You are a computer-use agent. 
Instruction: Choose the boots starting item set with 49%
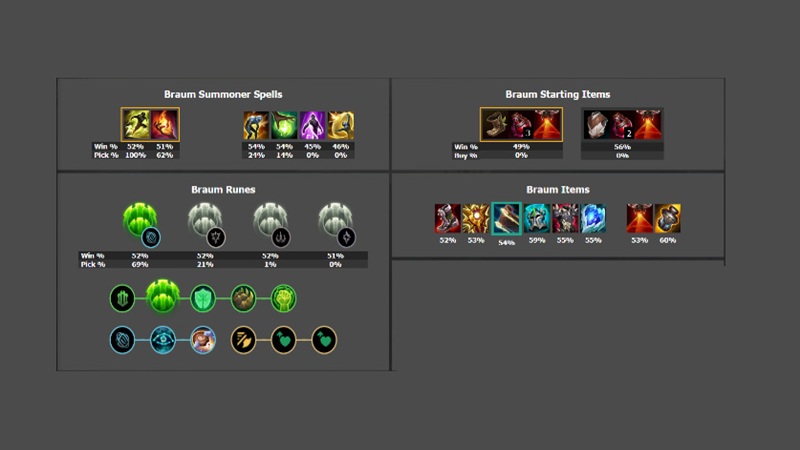coord(521,124)
